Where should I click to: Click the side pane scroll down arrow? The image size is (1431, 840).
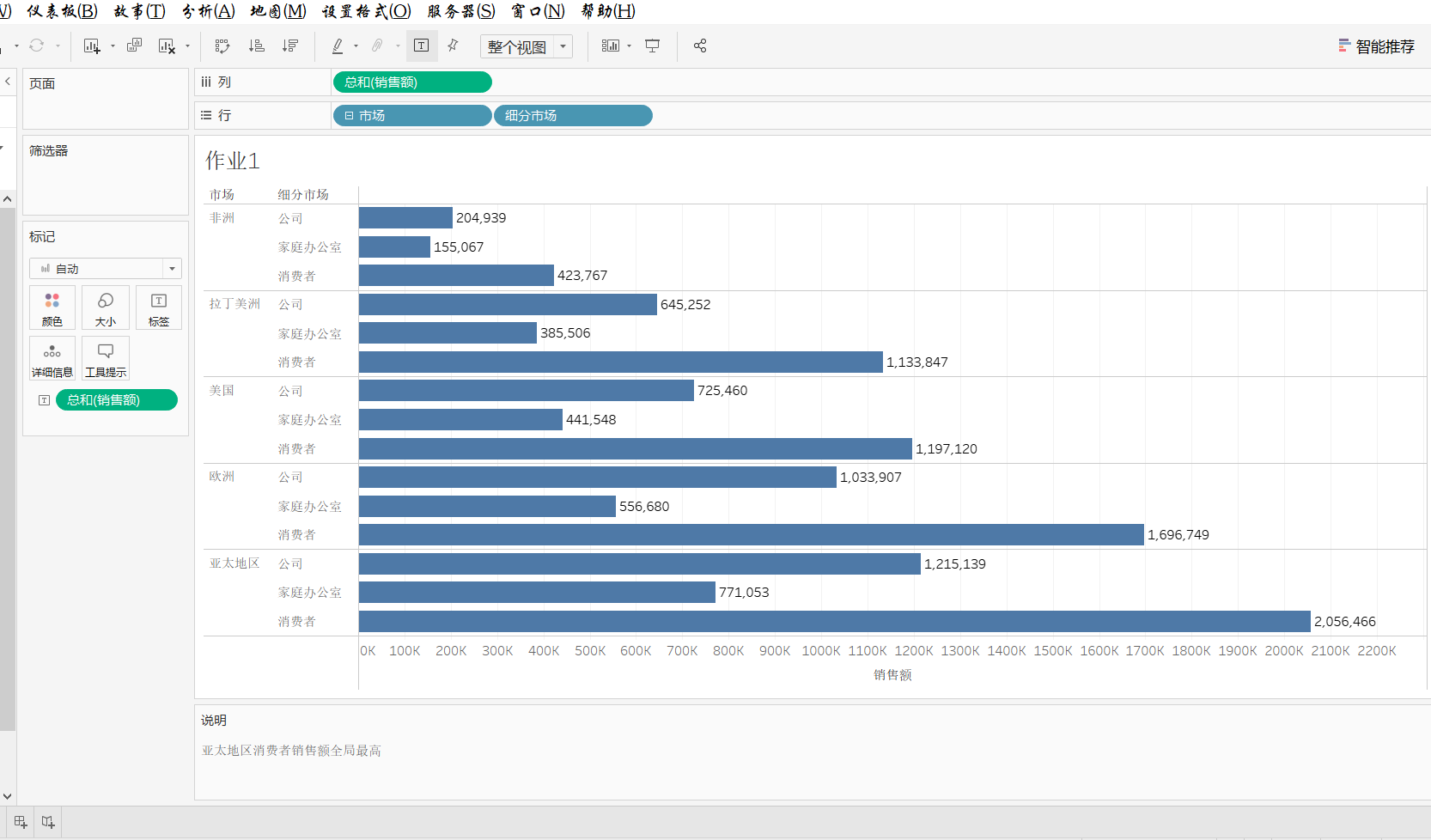click(8, 797)
